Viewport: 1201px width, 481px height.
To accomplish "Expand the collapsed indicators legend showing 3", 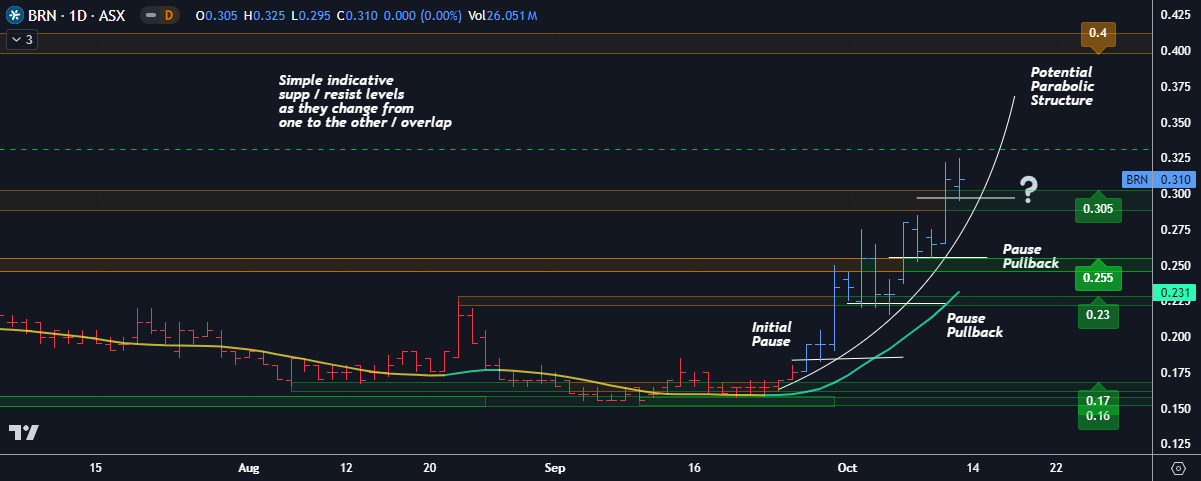I will click(22, 40).
